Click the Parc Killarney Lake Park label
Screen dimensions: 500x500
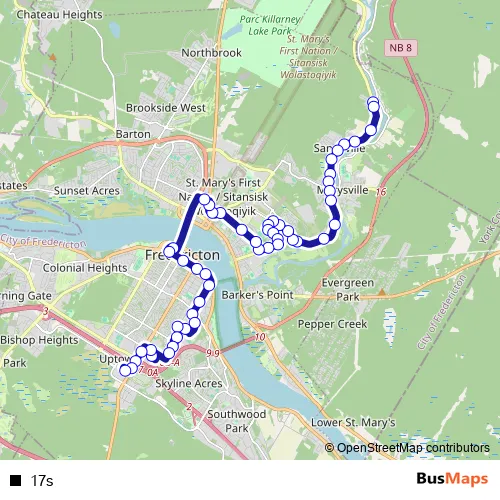click(270, 25)
